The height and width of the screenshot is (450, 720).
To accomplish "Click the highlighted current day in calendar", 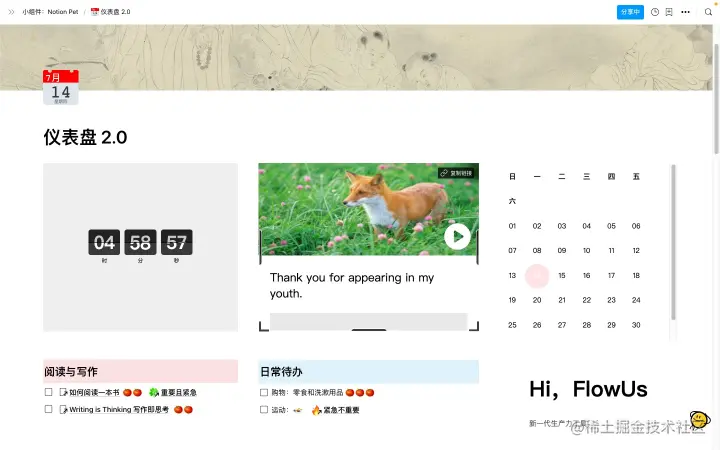I will [x=537, y=276].
